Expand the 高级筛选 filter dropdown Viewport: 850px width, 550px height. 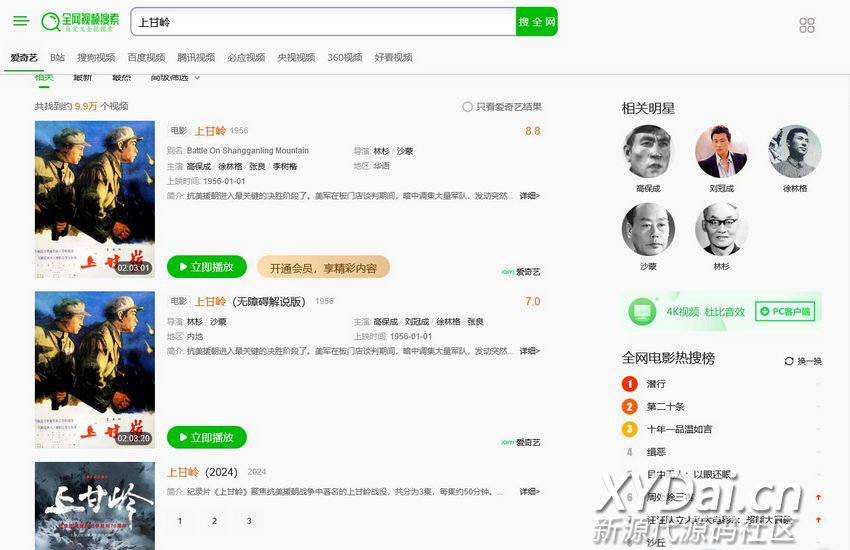[x=175, y=78]
